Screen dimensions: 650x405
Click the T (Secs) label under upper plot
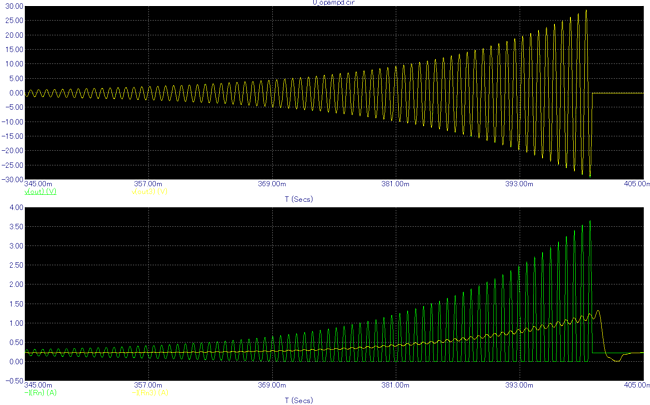pyautogui.click(x=298, y=199)
